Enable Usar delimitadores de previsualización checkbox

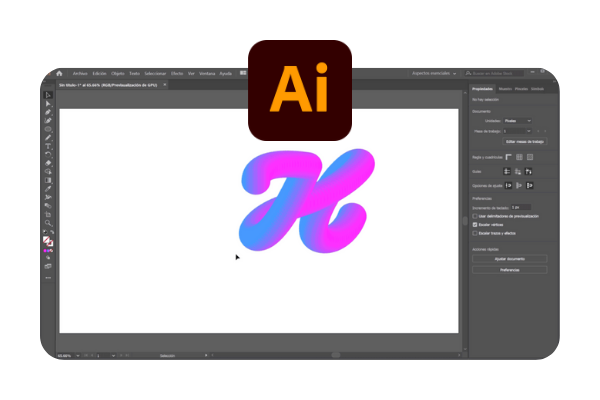[x=475, y=216]
